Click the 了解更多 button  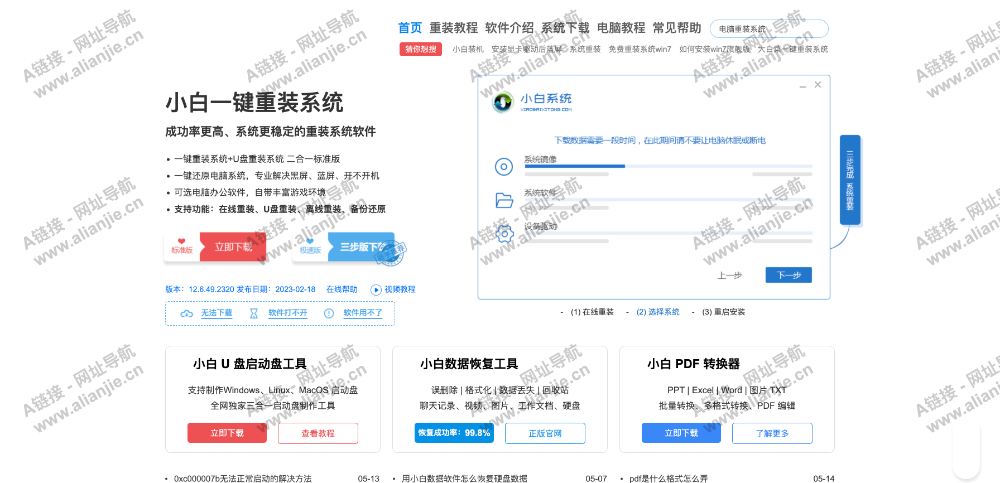[x=772, y=433]
